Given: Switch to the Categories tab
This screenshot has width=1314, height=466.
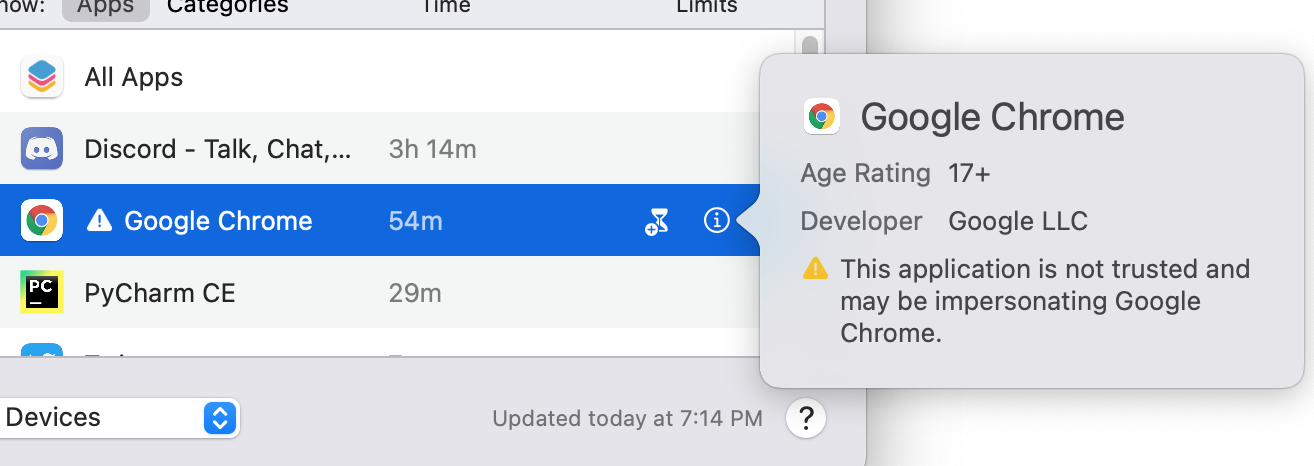Looking at the screenshot, I should tap(227, 7).
